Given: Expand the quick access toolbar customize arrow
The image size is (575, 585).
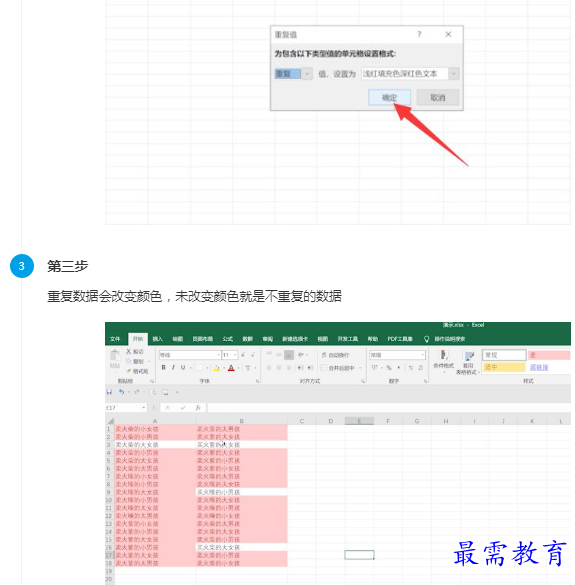Looking at the screenshot, I should pos(177,392).
